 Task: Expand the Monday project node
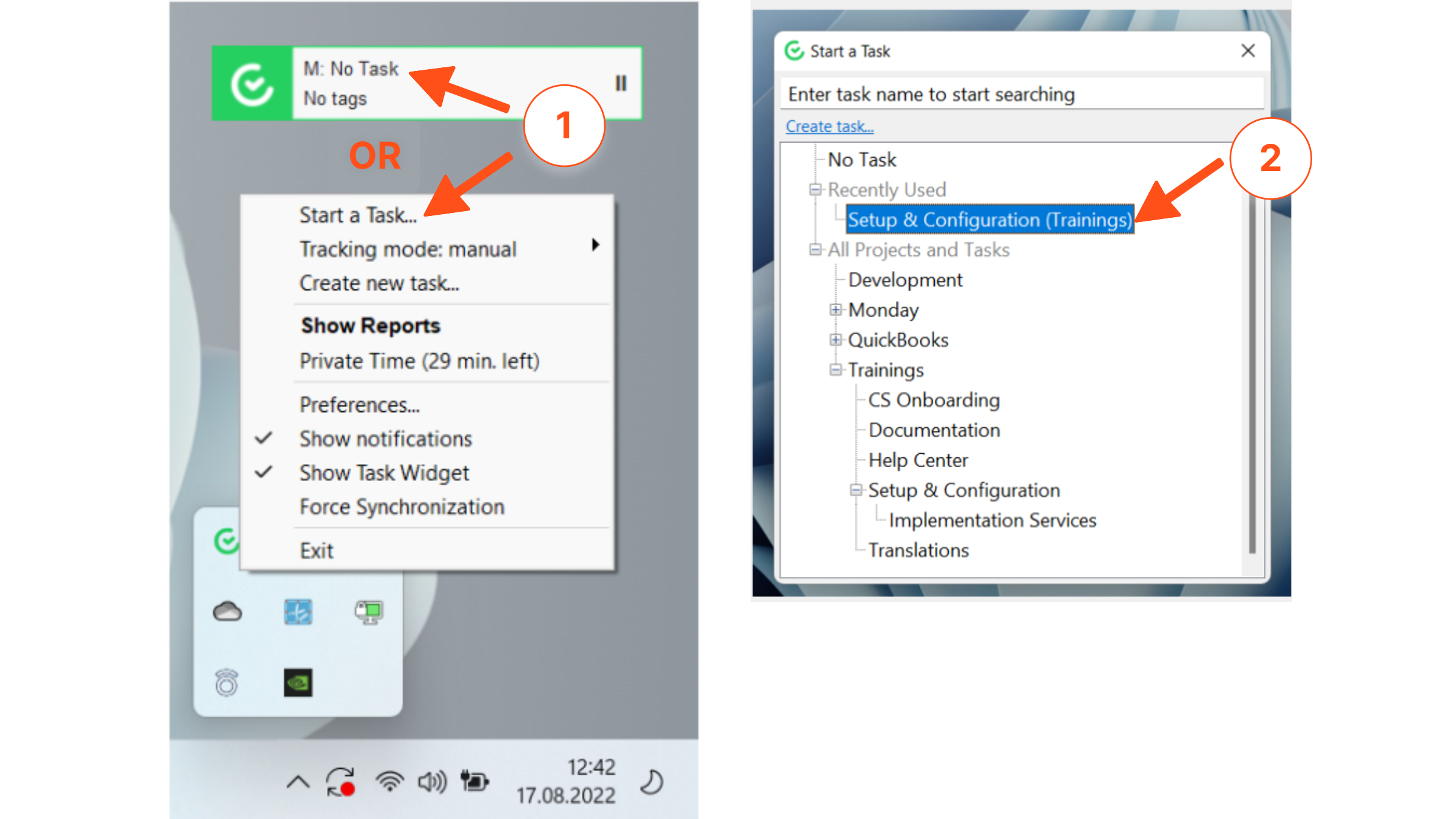[835, 310]
